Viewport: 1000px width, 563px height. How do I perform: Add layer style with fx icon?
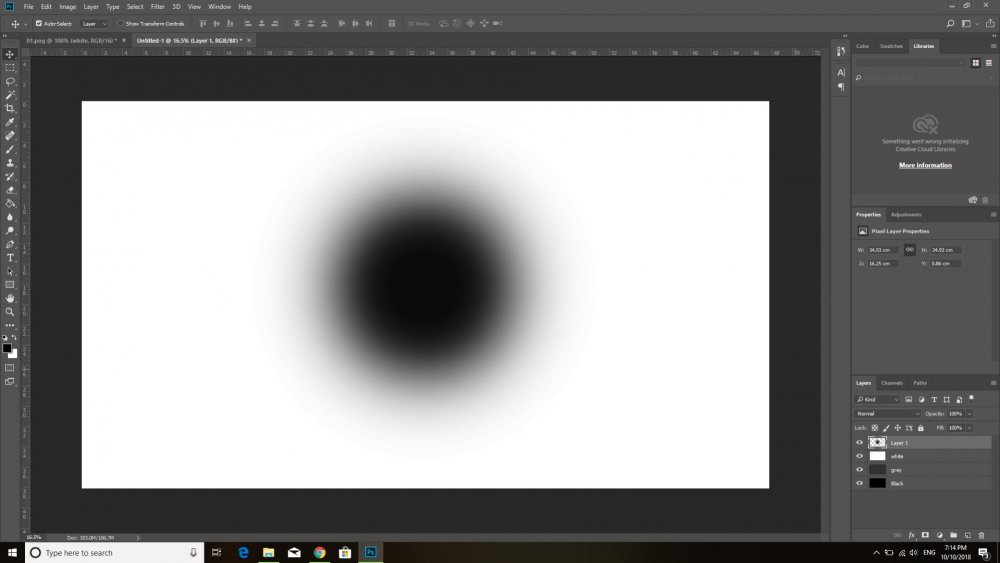911,535
